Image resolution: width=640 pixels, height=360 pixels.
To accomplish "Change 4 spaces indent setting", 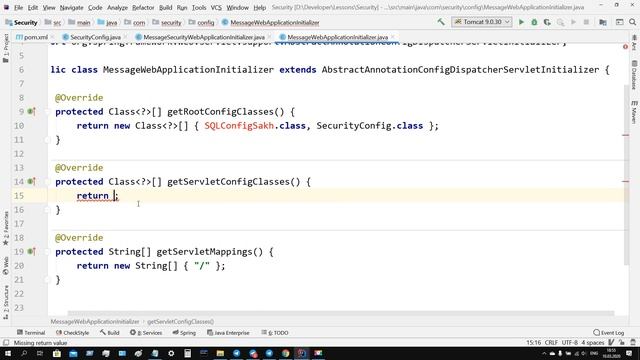I will [x=593, y=343].
